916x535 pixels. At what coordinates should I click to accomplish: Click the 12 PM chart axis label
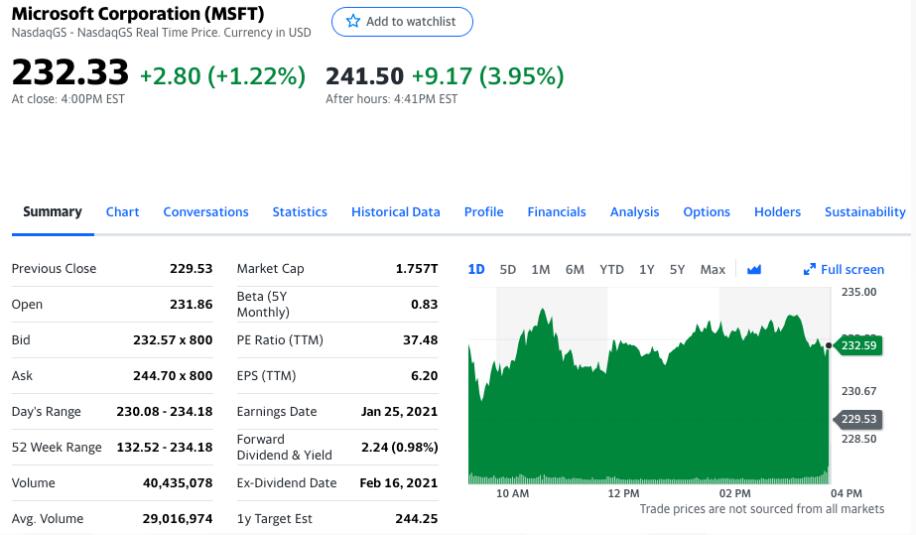point(623,493)
